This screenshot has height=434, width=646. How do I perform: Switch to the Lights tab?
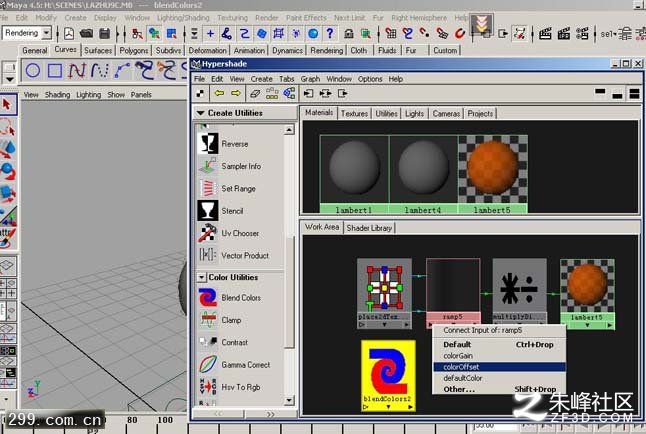pos(414,113)
